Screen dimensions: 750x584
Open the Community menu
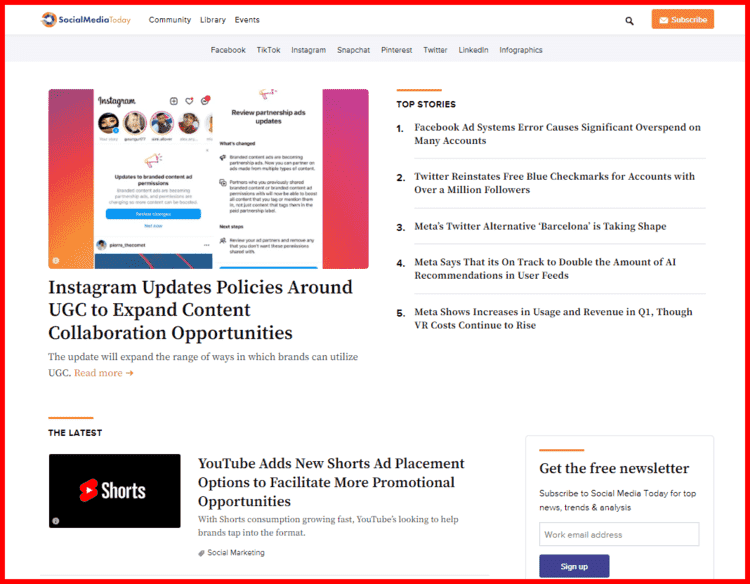point(170,20)
